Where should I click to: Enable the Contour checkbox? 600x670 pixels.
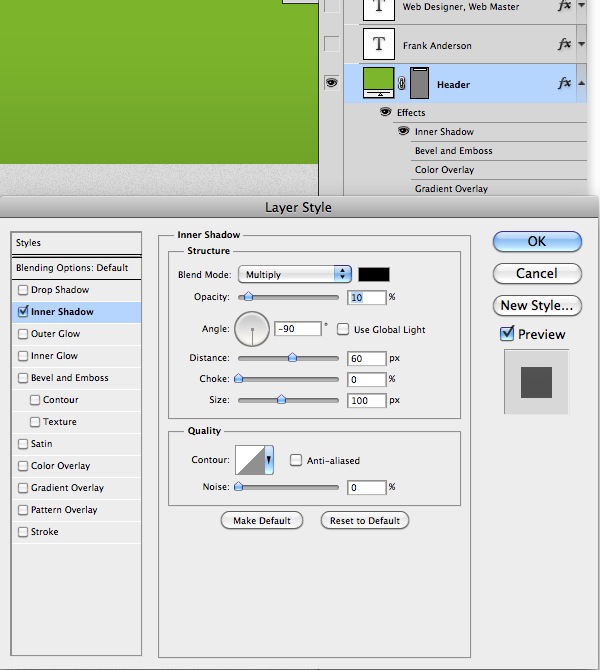pyautogui.click(x=35, y=400)
